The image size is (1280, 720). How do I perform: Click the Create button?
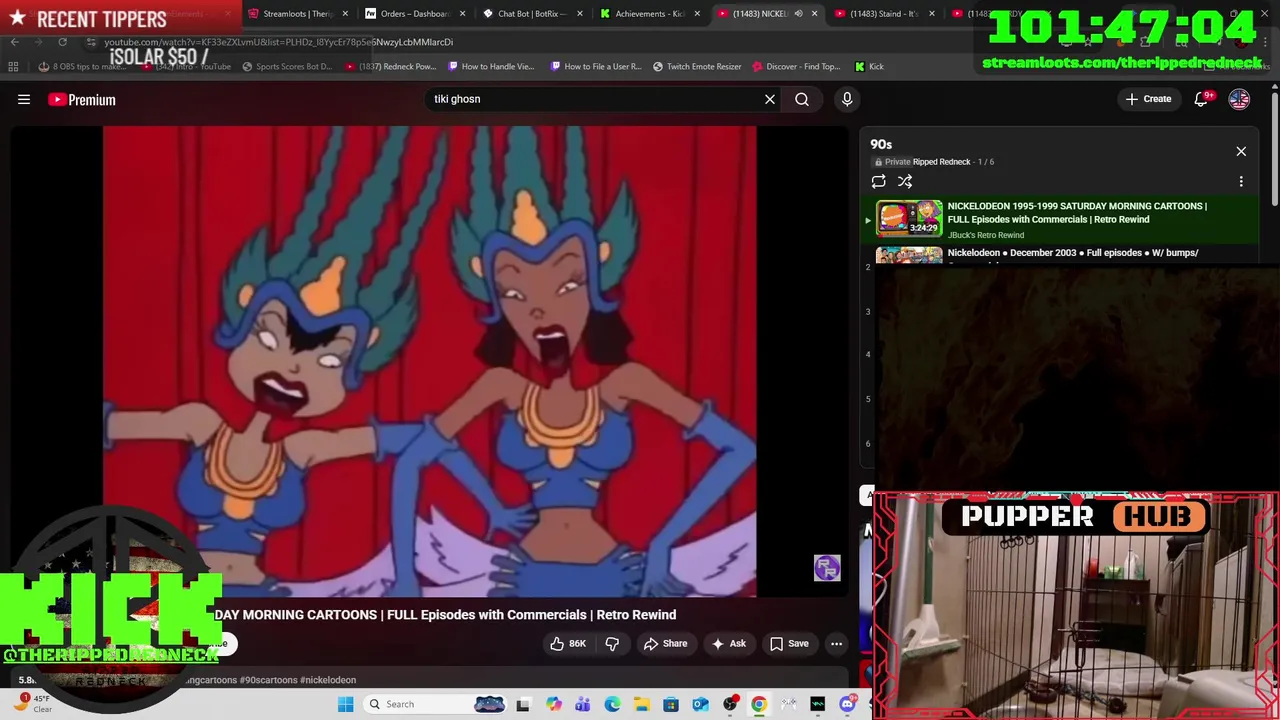tap(1148, 99)
